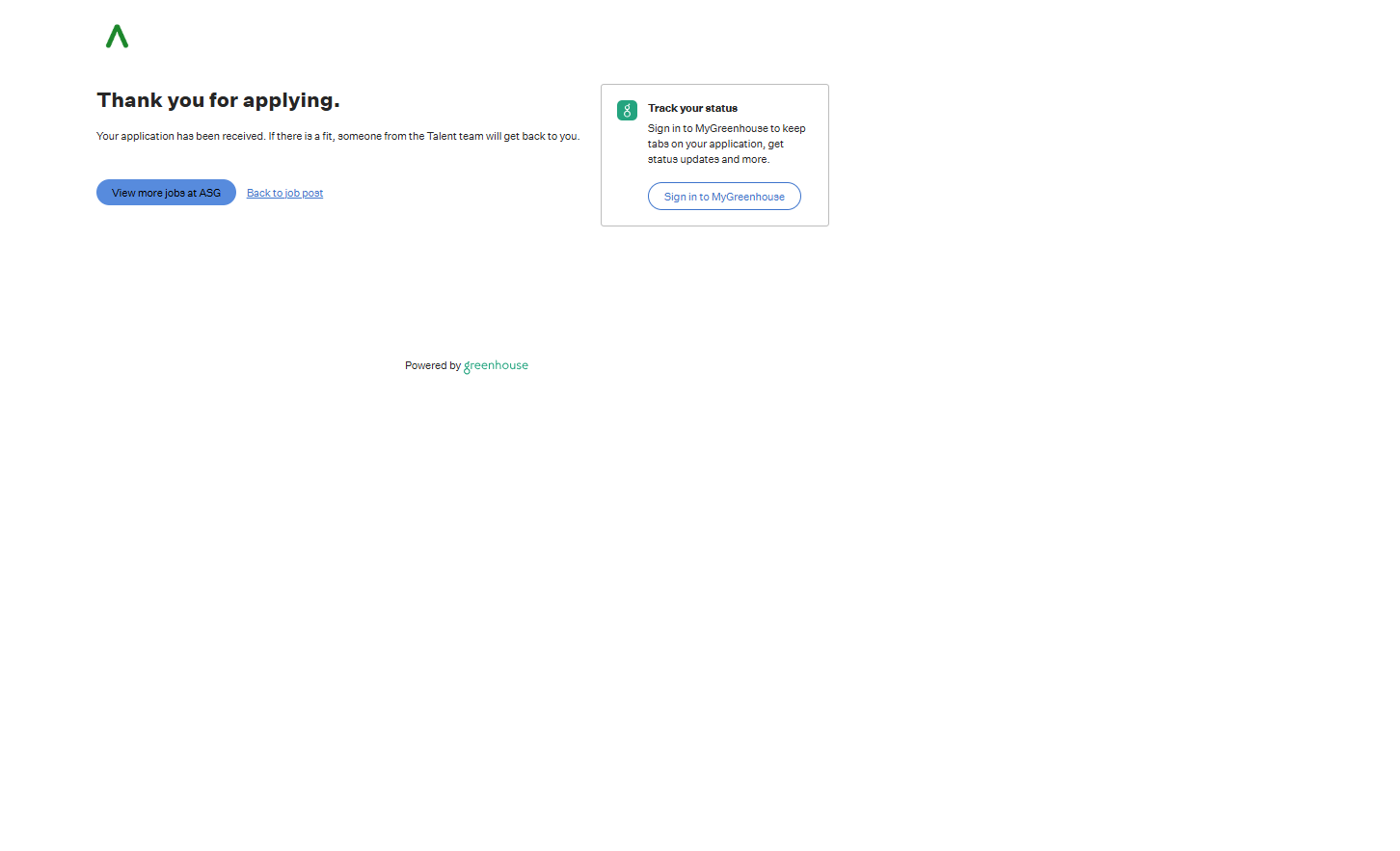Screen dimensions: 1400x851
Task: Click the word "status" in card title
Action: [720, 109]
